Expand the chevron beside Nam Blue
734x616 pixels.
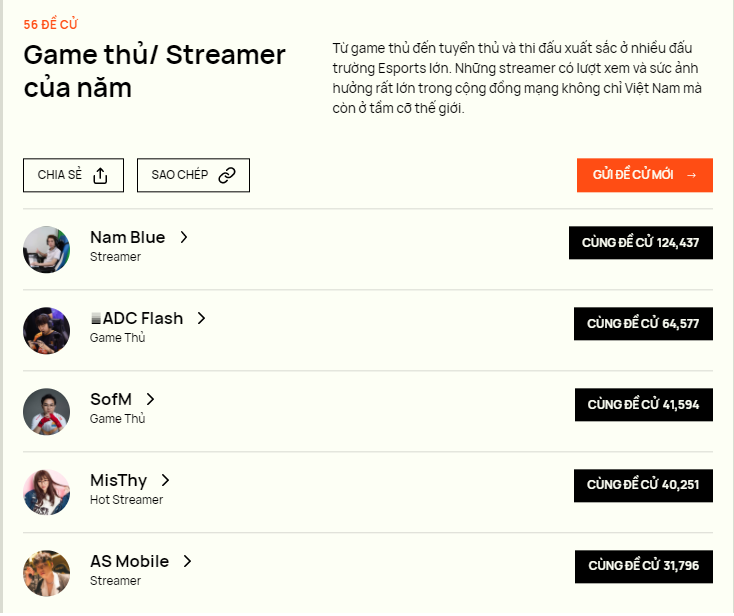(x=184, y=237)
